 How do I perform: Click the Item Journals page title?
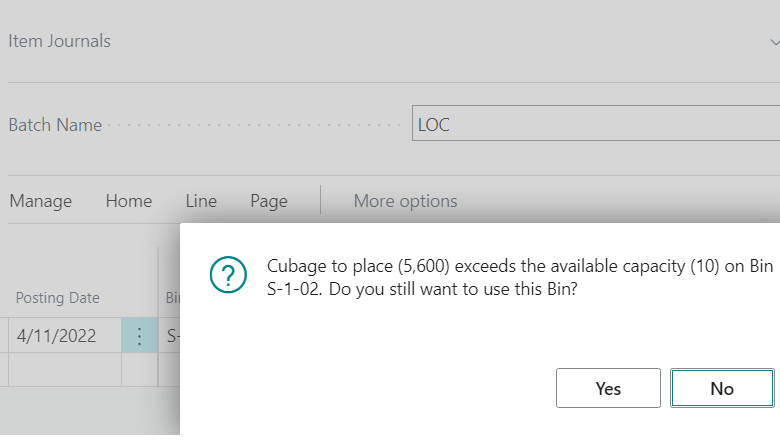tap(59, 41)
